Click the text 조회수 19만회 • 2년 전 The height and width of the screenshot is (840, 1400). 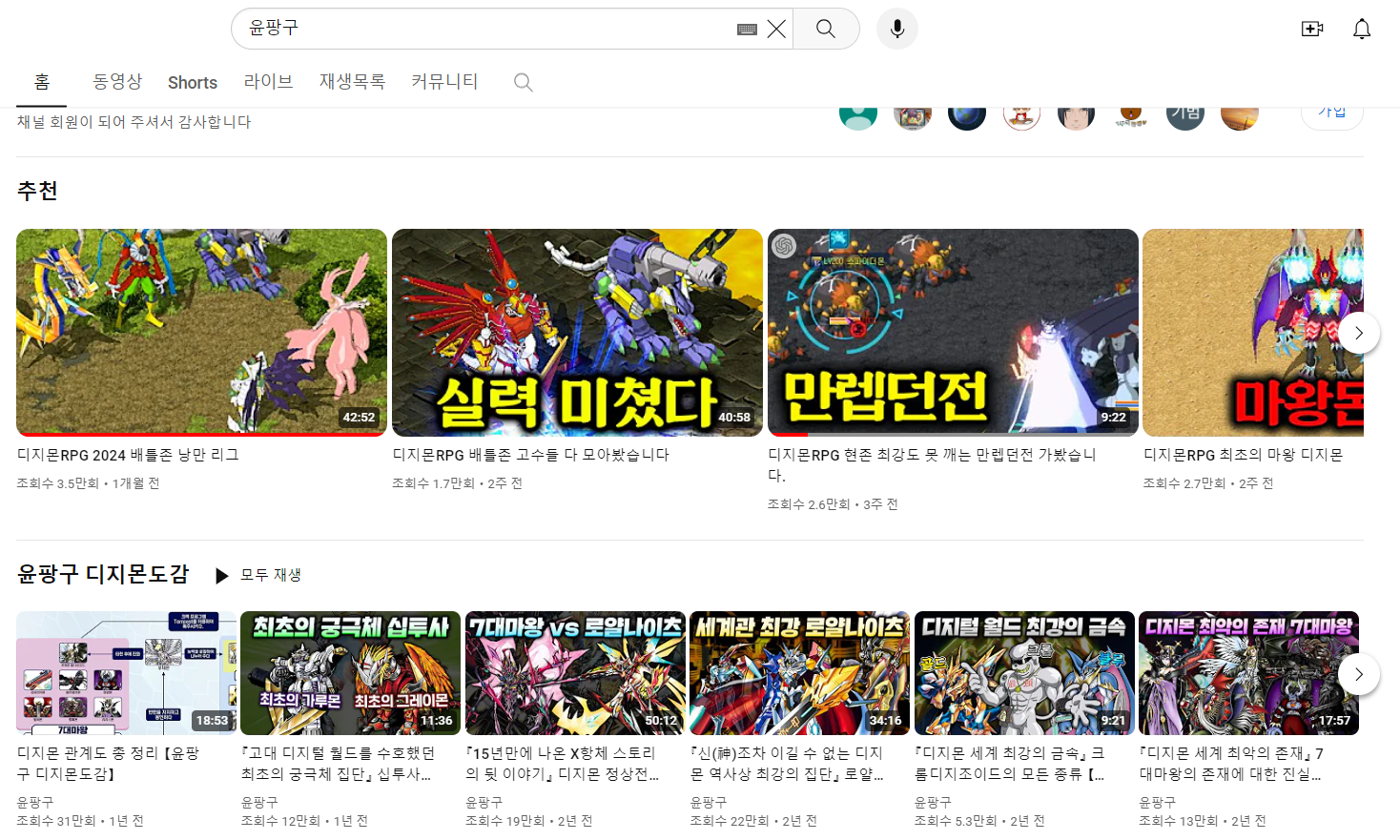[x=529, y=821]
